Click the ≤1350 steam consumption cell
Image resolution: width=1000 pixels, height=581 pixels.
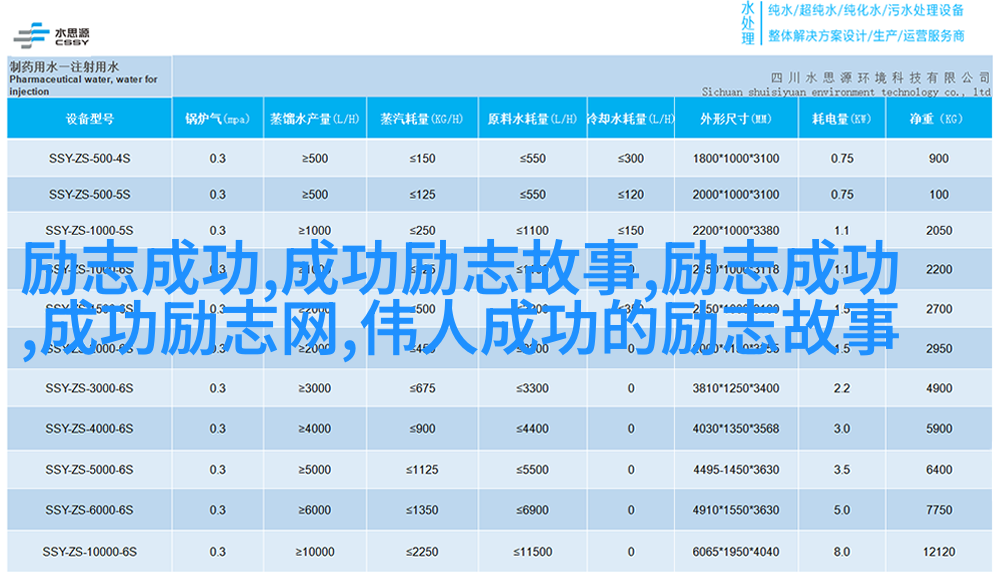[422, 510]
